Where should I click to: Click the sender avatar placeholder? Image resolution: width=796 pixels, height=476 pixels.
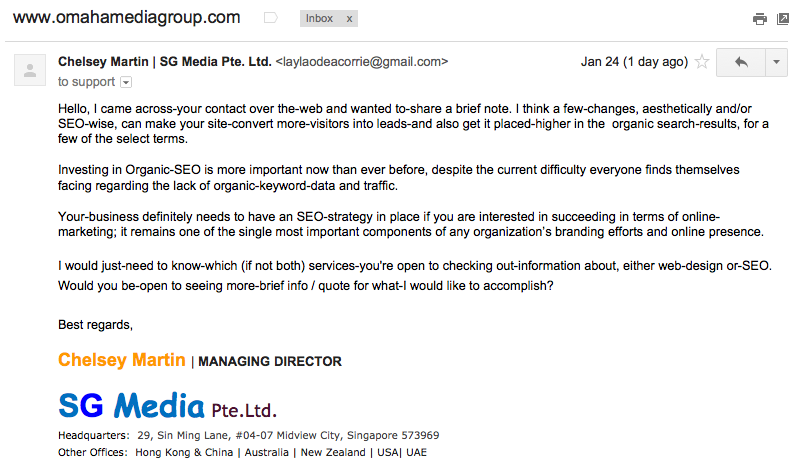point(30,70)
